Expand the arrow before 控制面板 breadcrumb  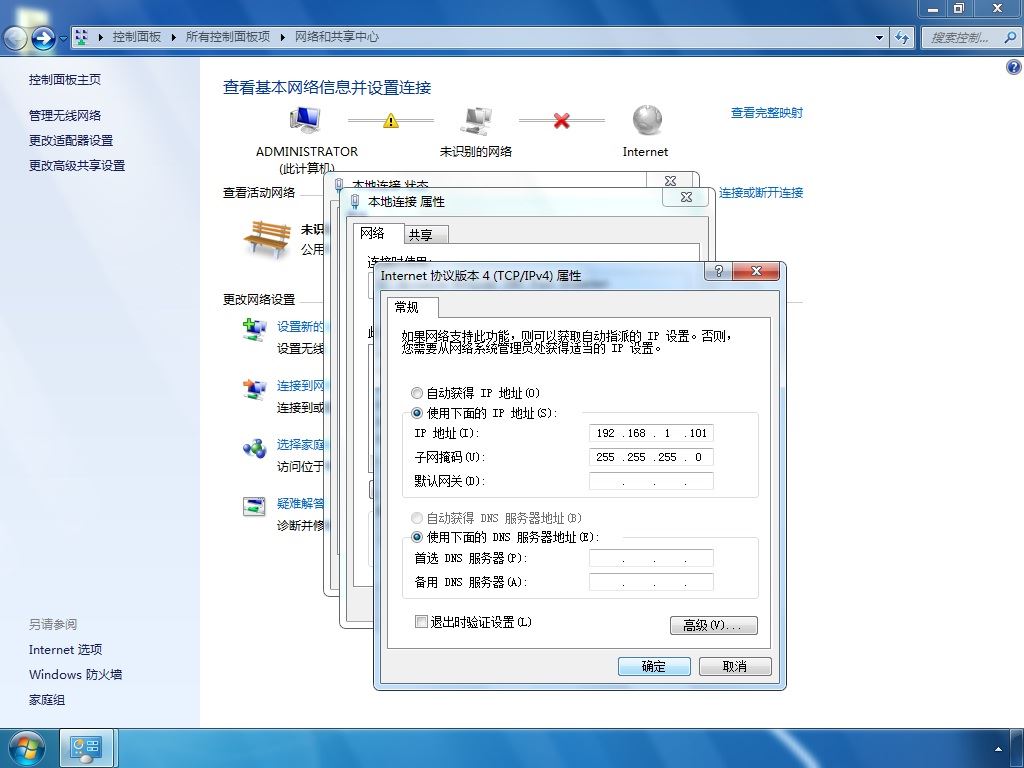[101, 37]
